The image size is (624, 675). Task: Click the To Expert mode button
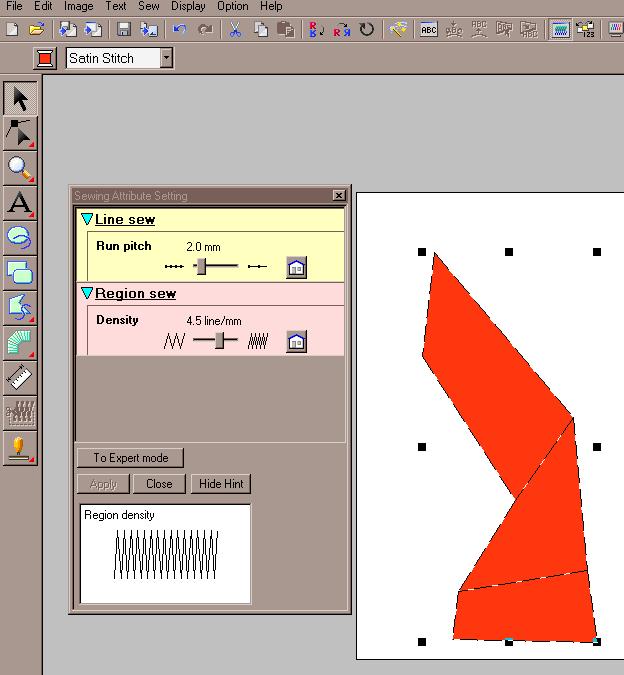click(130, 458)
